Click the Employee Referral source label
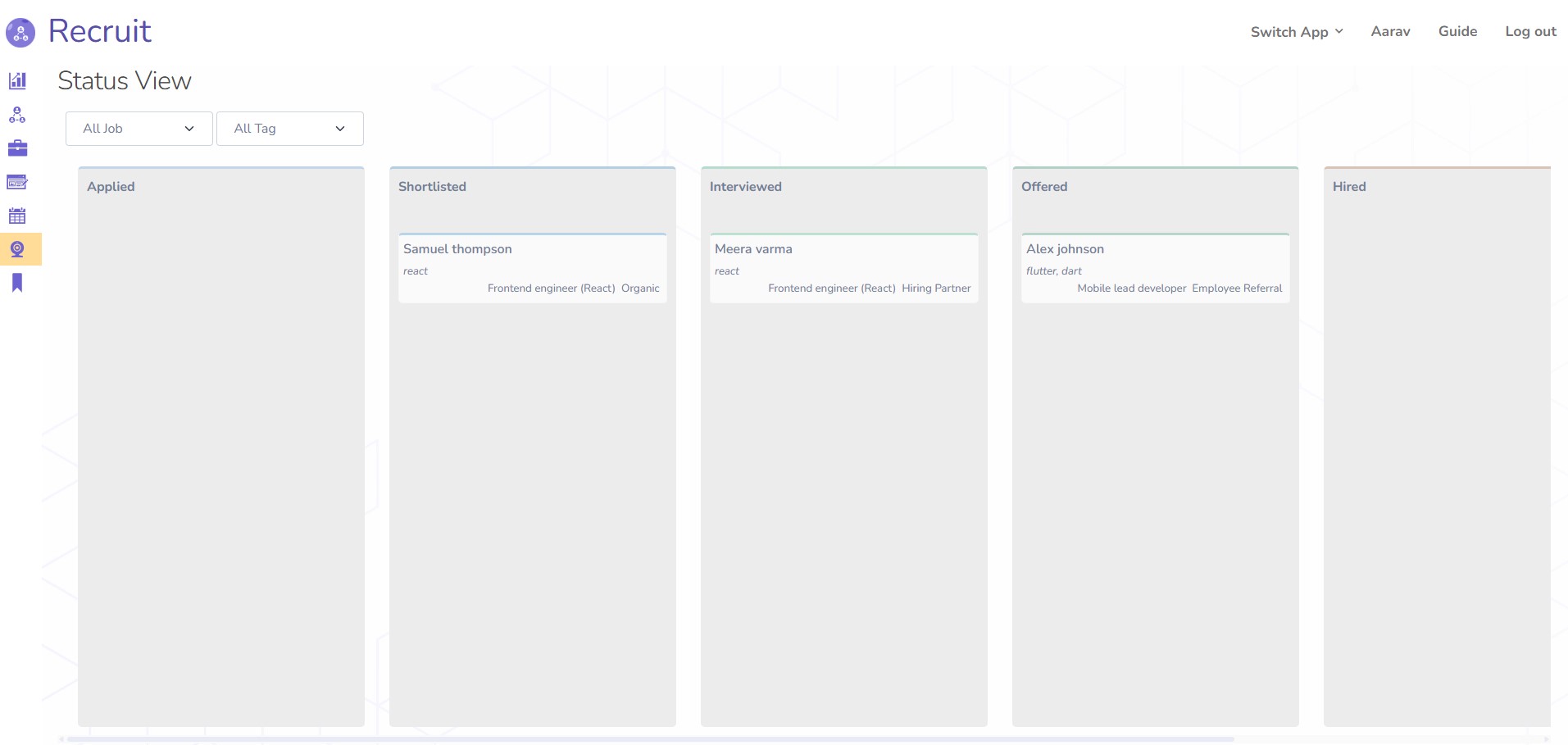Viewport: 1568px width, 745px height. click(x=1237, y=288)
